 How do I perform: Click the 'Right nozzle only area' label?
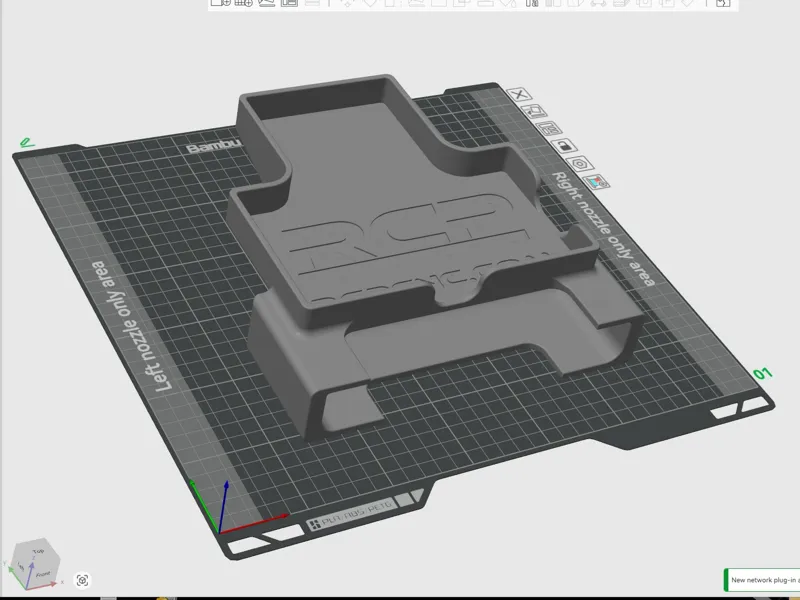(604, 229)
